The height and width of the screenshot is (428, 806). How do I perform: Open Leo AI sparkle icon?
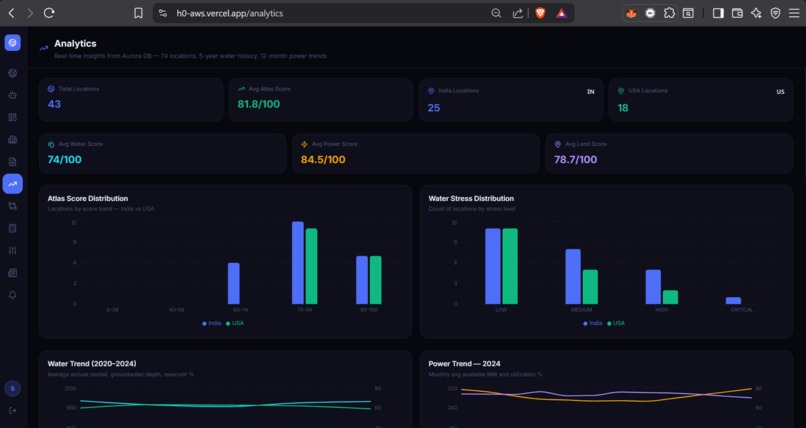[x=756, y=13]
